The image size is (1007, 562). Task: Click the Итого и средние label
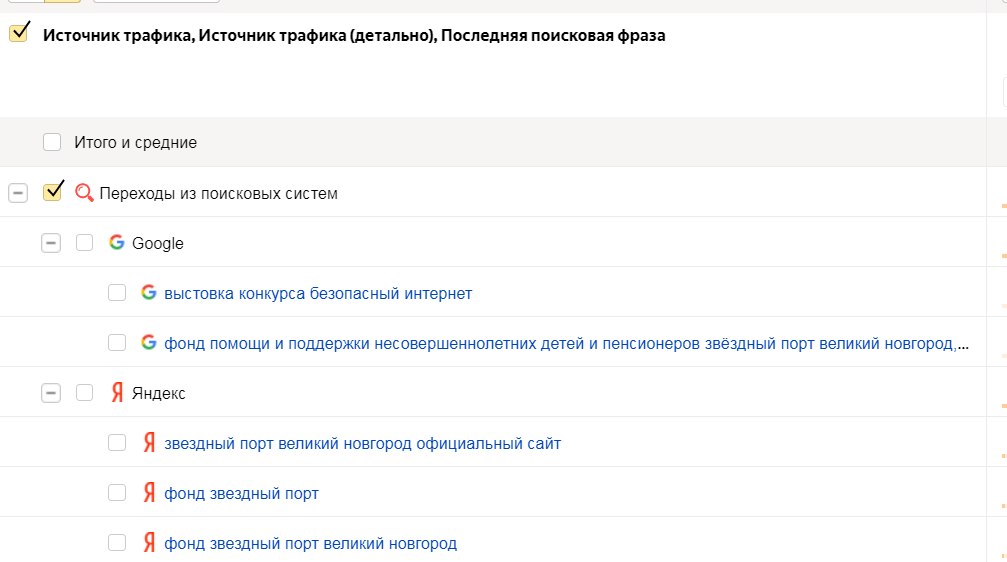pyautogui.click(x=136, y=143)
